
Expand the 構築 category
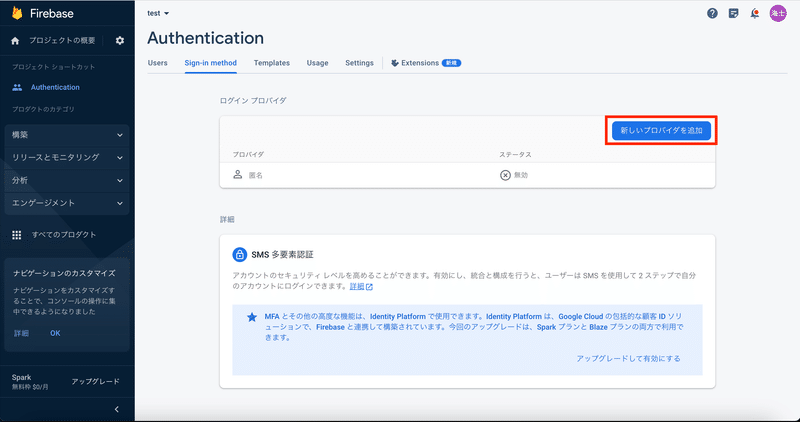point(67,135)
